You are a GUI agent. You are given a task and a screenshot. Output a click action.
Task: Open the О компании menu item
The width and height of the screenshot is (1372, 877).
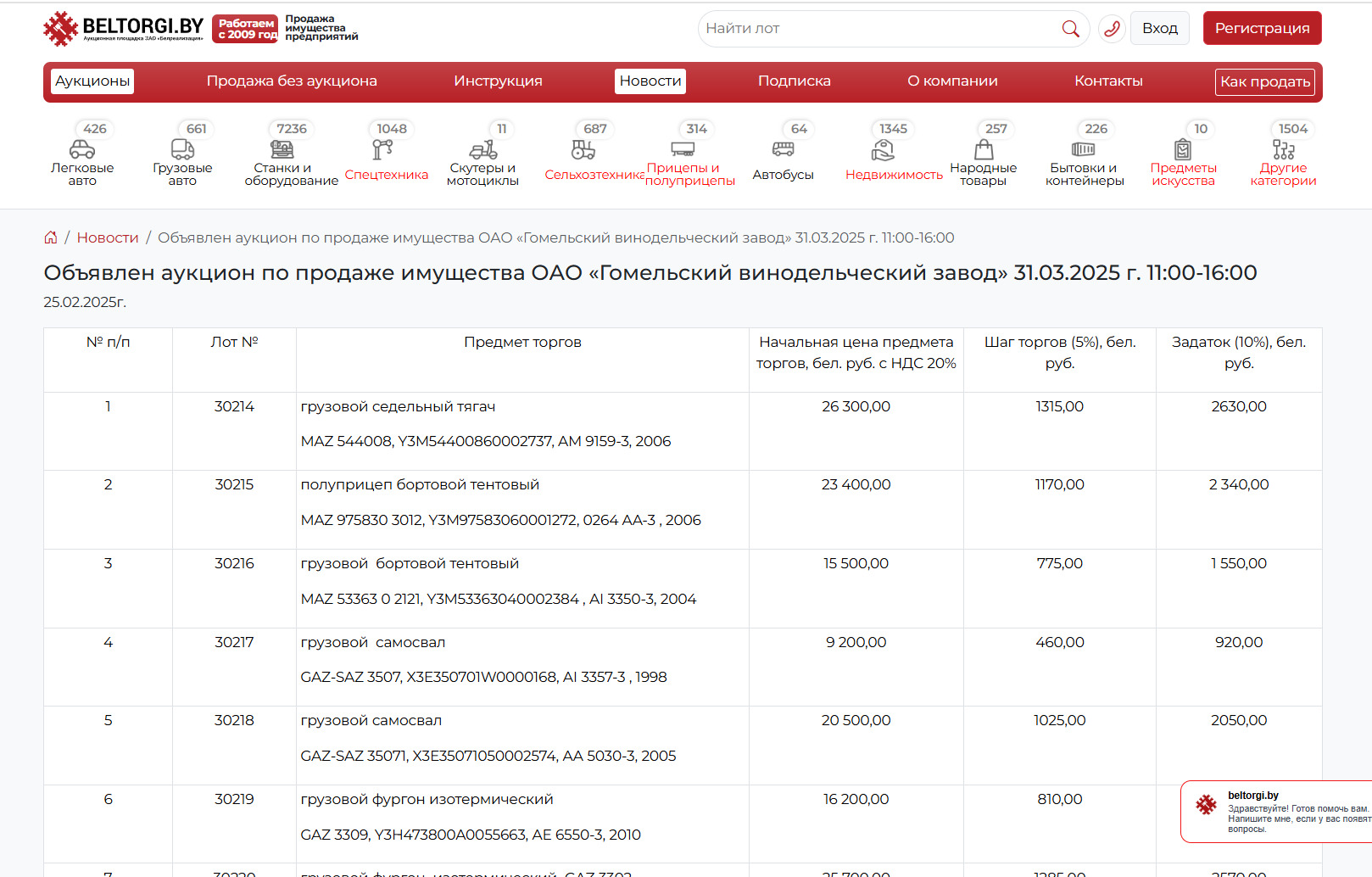point(952,81)
